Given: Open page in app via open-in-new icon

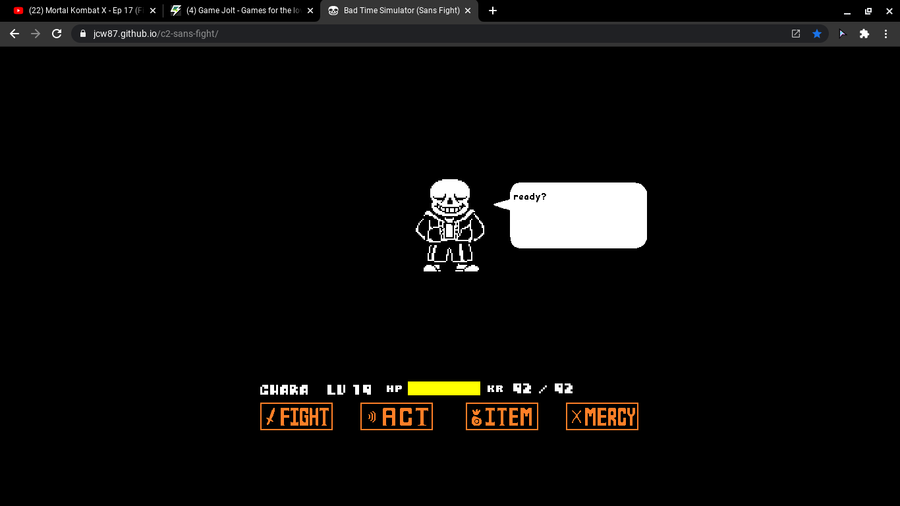Looking at the screenshot, I should [796, 34].
